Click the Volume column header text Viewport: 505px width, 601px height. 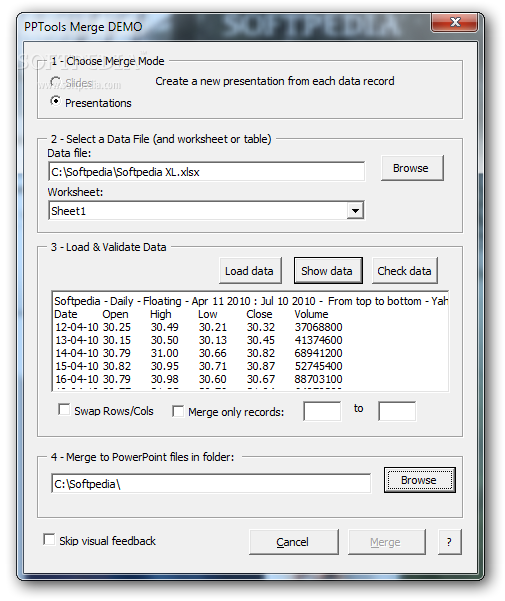point(311,314)
